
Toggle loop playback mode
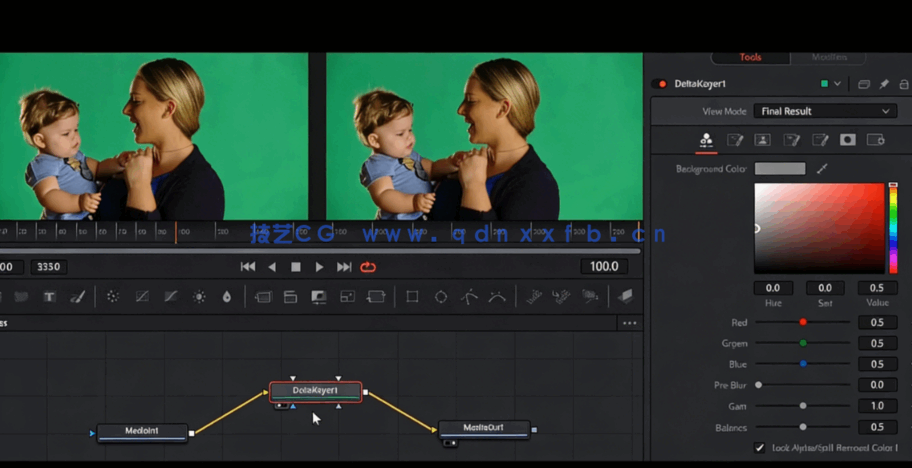click(x=368, y=267)
